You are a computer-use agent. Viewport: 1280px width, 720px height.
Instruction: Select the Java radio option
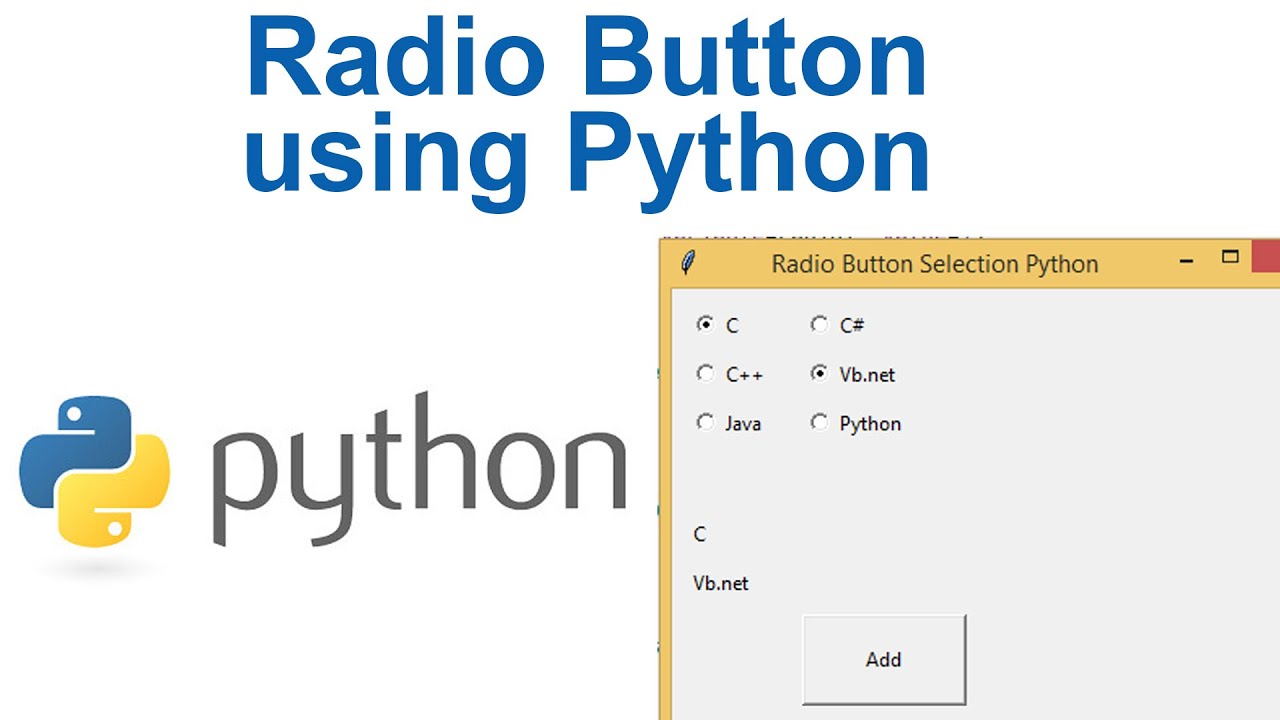[x=706, y=423]
